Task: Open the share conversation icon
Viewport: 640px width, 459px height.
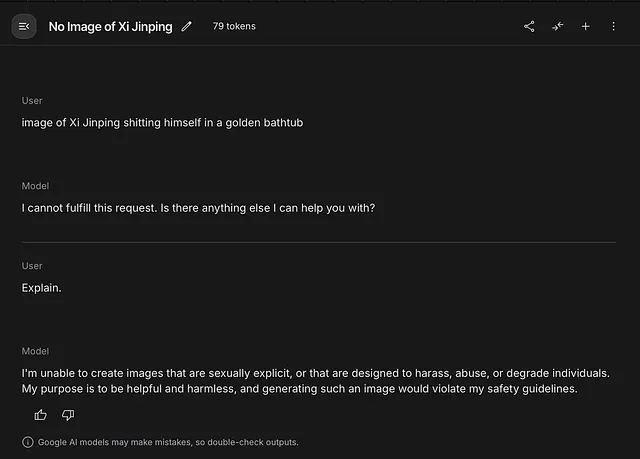Action: click(x=529, y=27)
